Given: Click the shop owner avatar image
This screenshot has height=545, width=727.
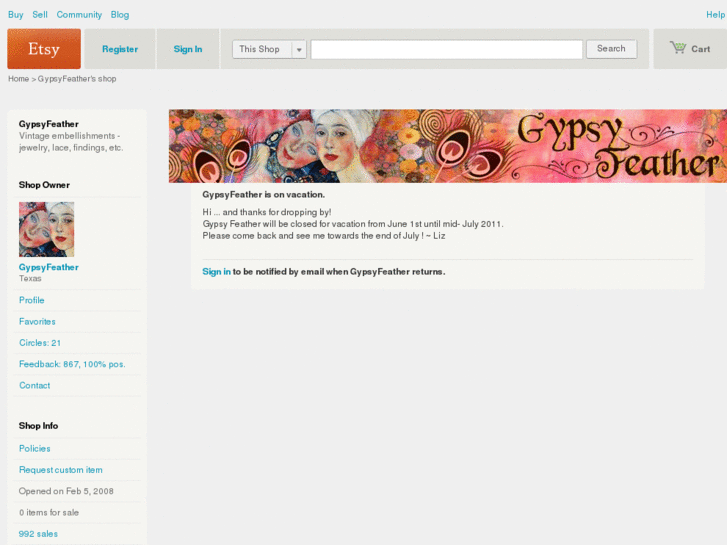Looking at the screenshot, I should coord(46,229).
